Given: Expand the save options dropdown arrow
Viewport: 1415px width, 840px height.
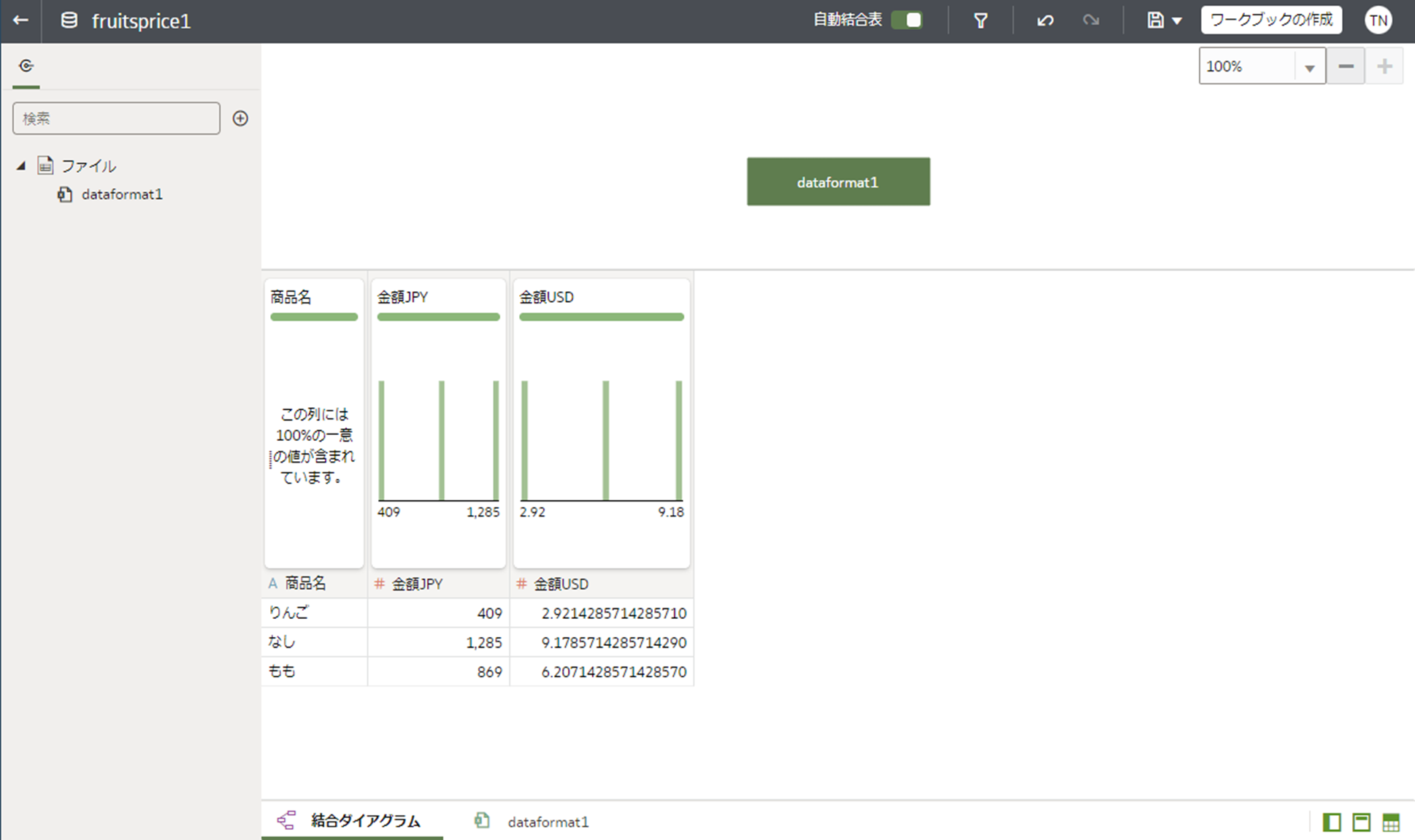Looking at the screenshot, I should (1177, 21).
